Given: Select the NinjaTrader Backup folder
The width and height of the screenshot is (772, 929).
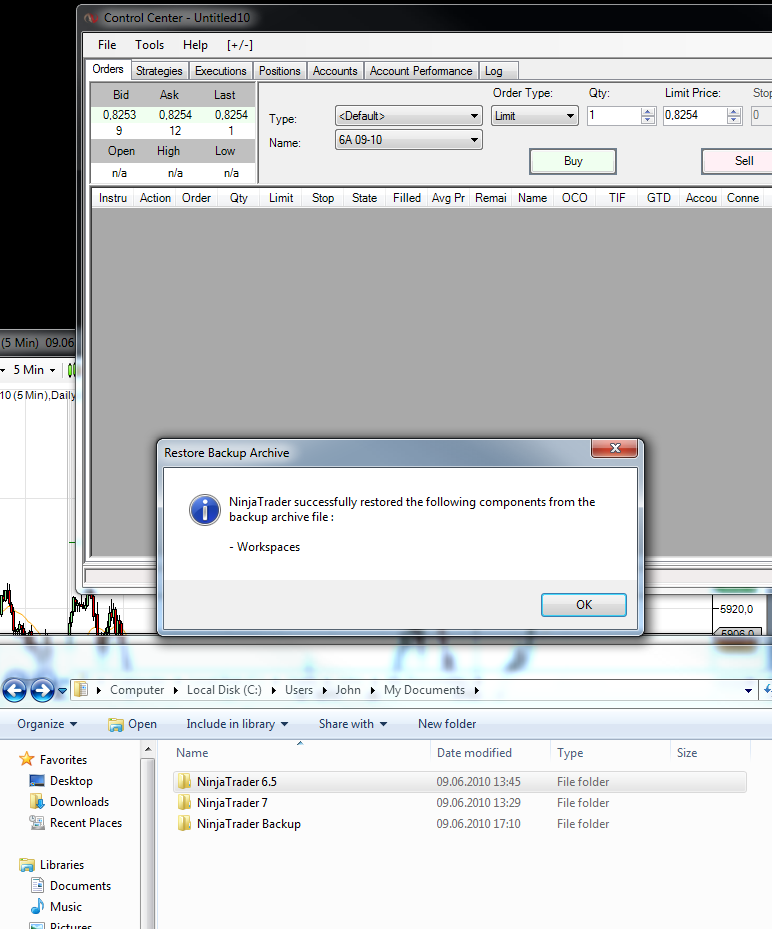Looking at the screenshot, I should coord(460,824).
